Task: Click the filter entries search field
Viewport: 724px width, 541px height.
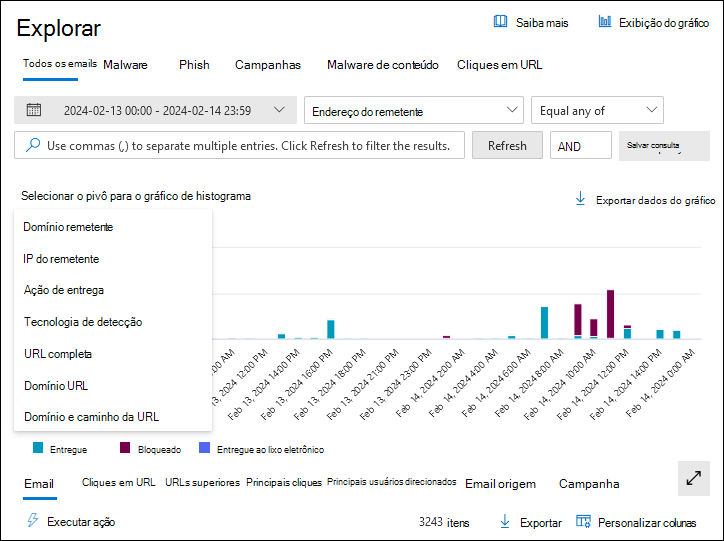Action: [x=240, y=145]
